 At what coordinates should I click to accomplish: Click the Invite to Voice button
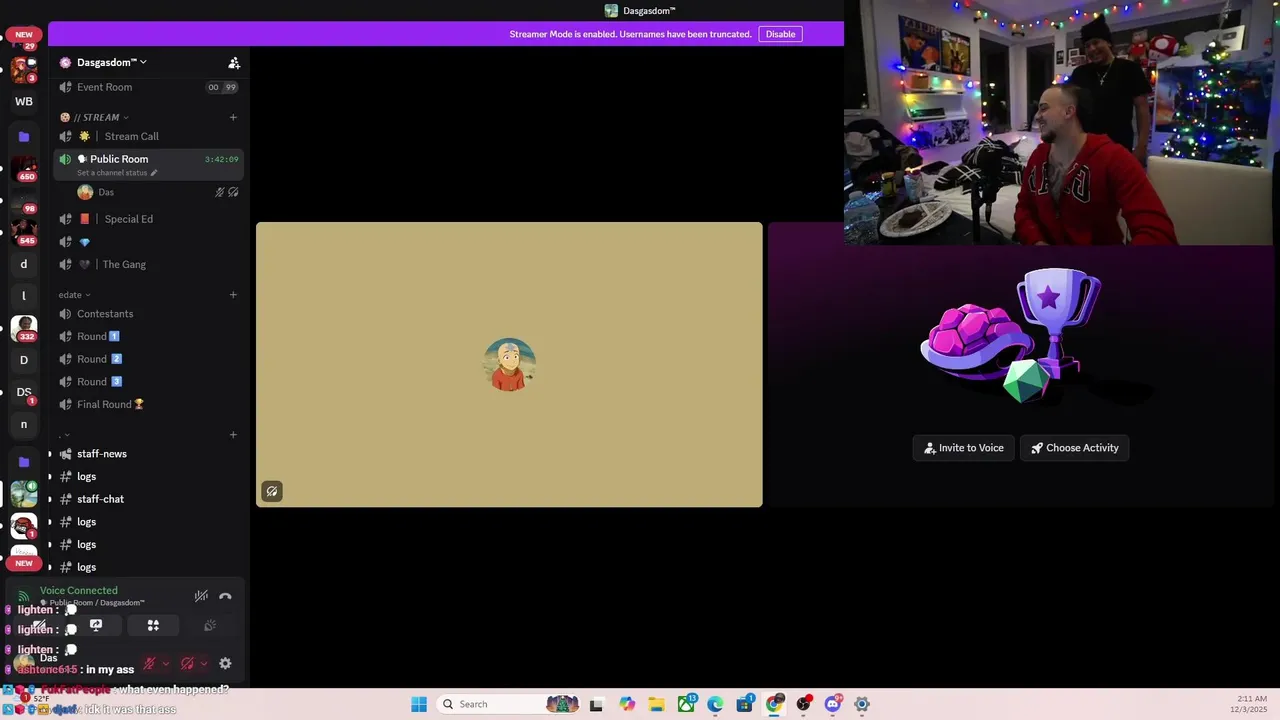[964, 448]
